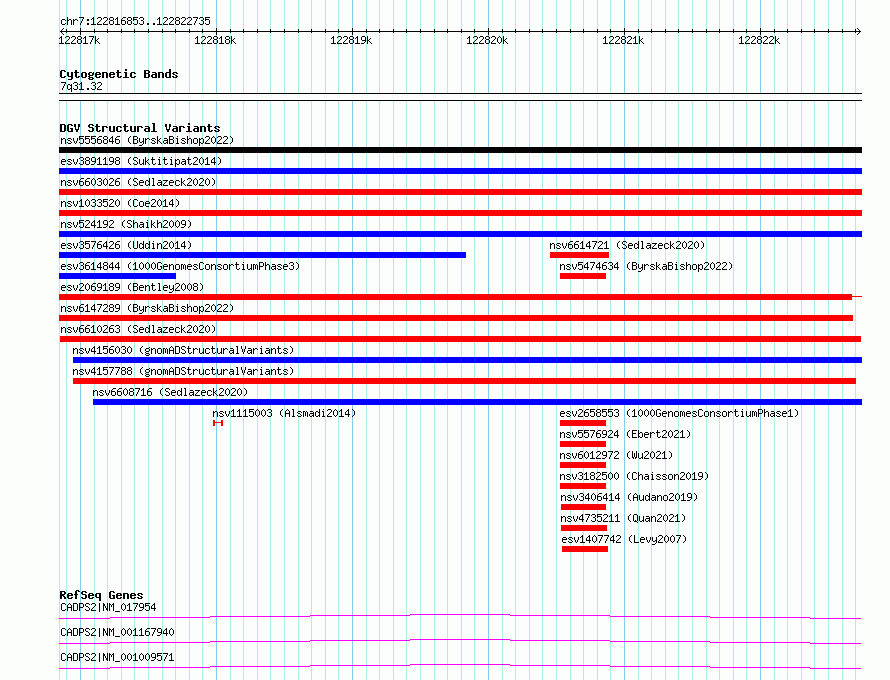The height and width of the screenshot is (680, 890).
Task: Open nsv3406414 (Audano2019) label
Action: tap(629, 497)
